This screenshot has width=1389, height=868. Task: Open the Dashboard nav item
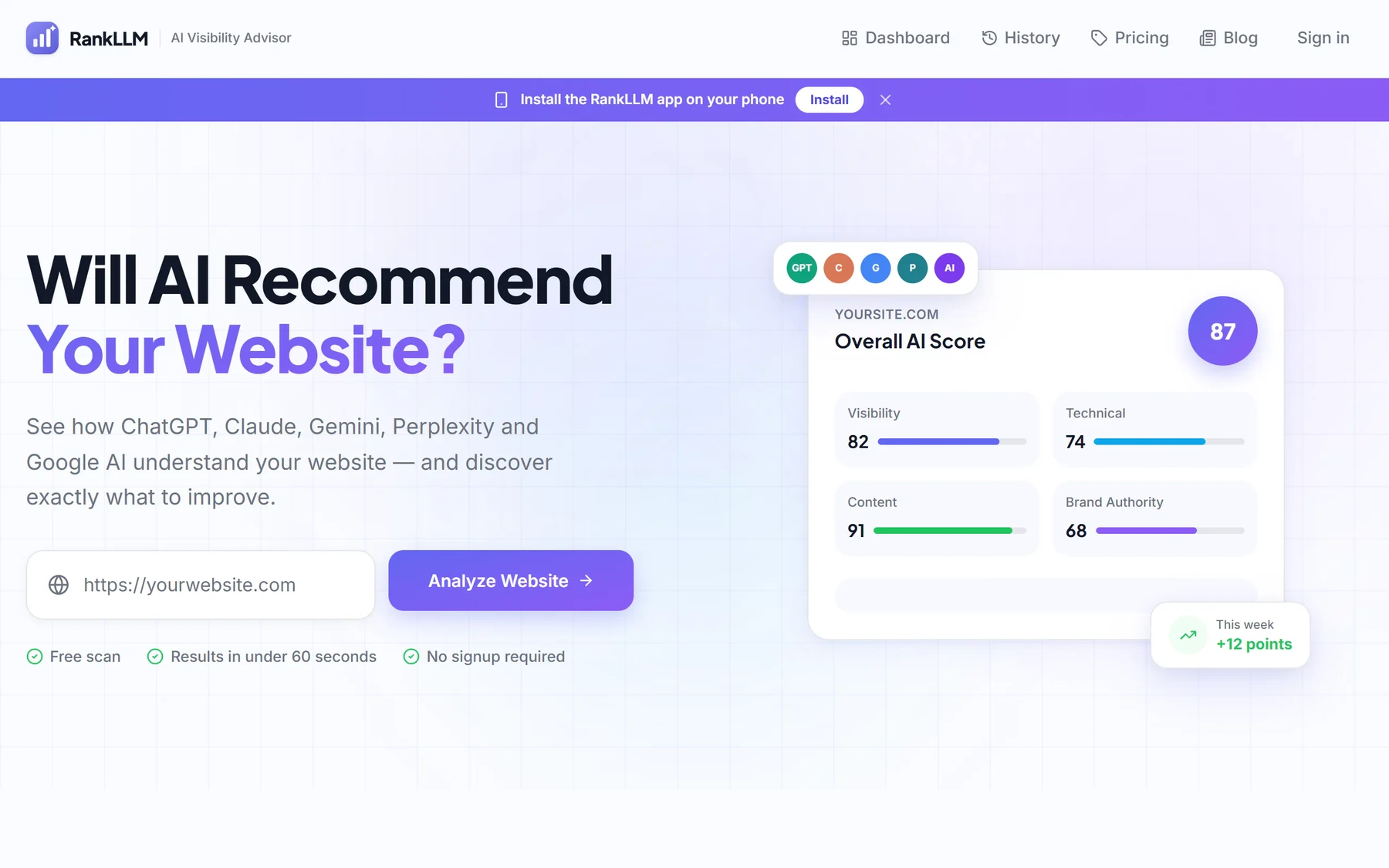(896, 38)
